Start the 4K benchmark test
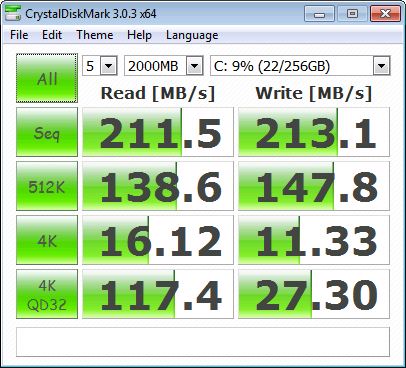The width and height of the screenshot is (406, 368). click(x=47, y=240)
